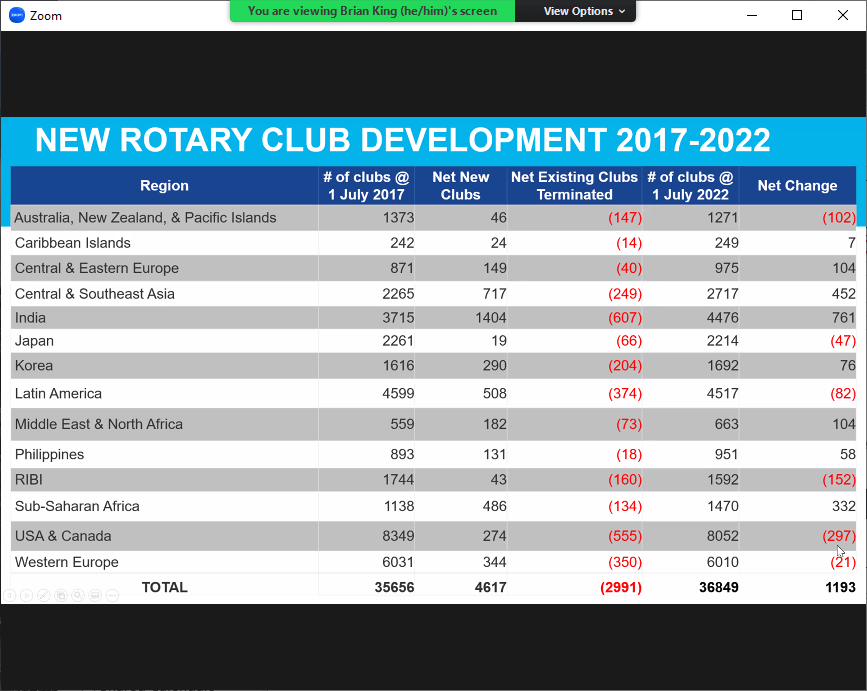Image resolution: width=867 pixels, height=691 pixels.
Task: Click the previous slide arrow icon
Action: 9,595
